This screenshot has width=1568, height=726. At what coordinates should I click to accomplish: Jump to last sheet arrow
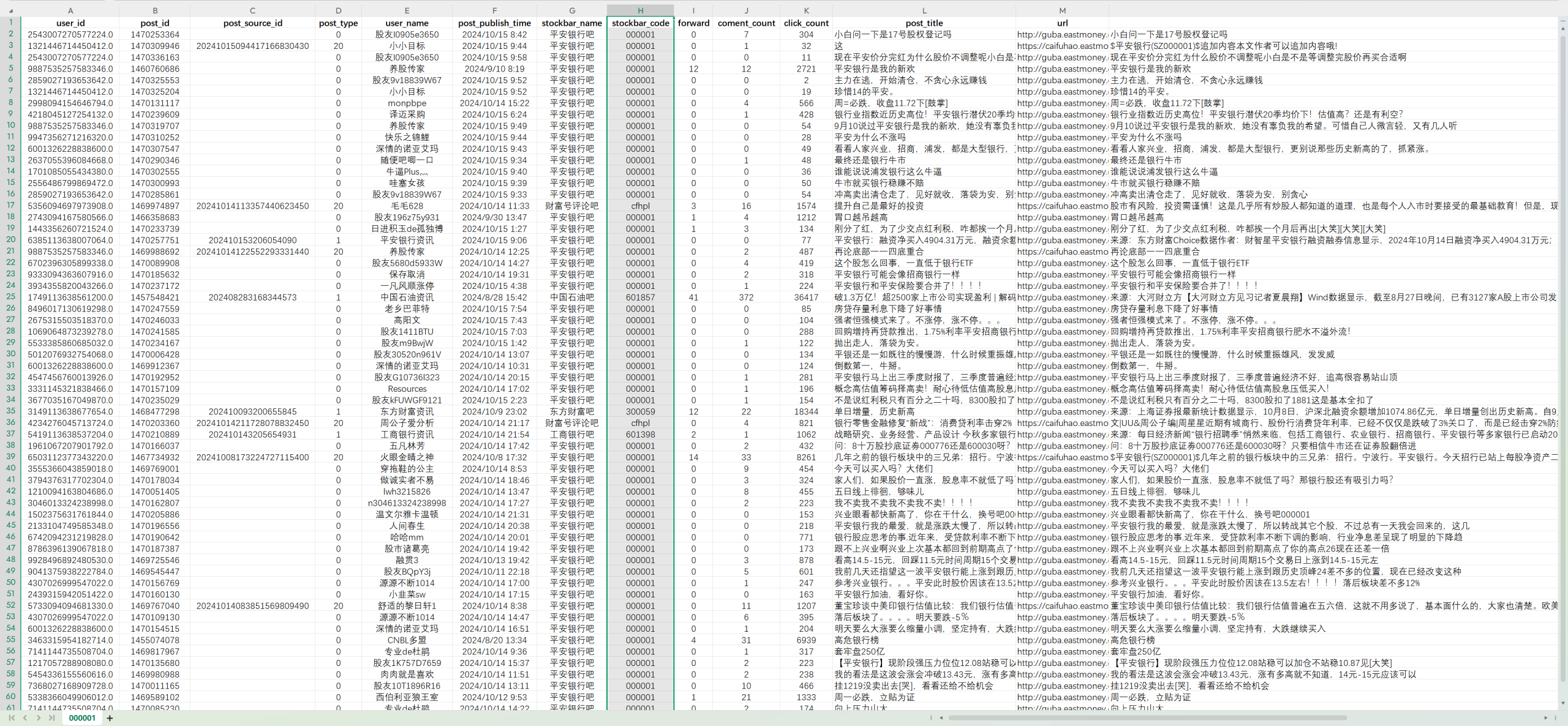pos(52,717)
